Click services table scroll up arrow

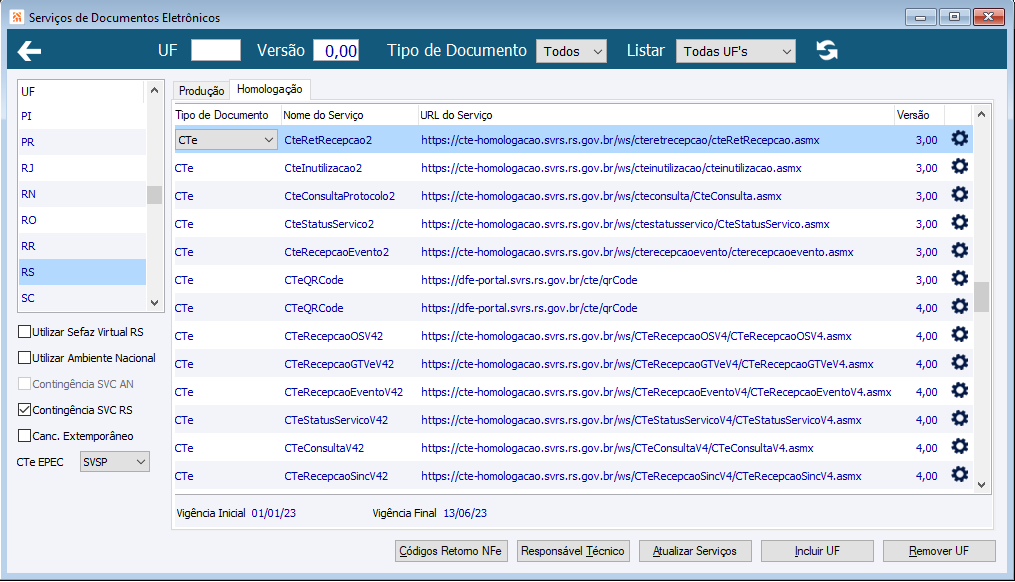(981, 115)
